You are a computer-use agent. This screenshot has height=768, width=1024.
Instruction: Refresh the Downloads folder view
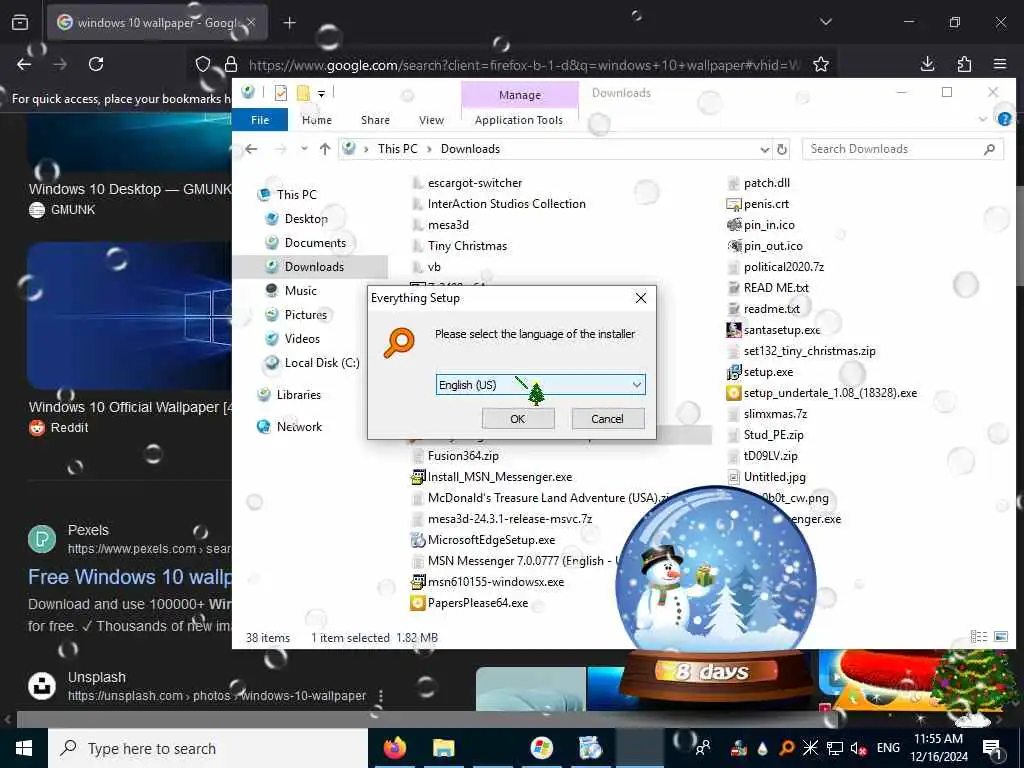[782, 150]
